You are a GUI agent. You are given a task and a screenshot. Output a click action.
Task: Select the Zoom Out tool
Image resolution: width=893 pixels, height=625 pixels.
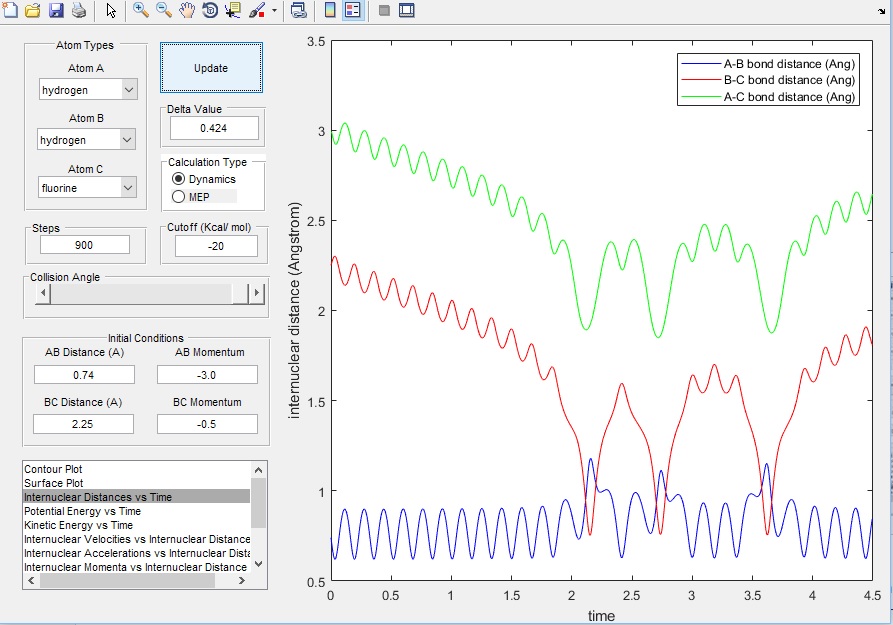click(x=164, y=10)
